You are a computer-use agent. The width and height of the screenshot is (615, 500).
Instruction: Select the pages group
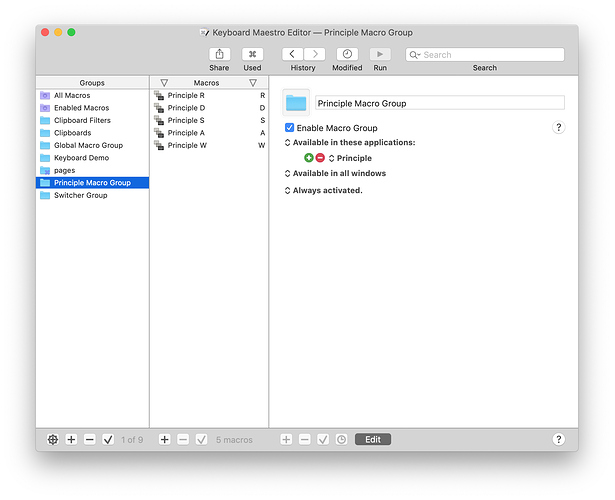pyautogui.click(x=92, y=171)
